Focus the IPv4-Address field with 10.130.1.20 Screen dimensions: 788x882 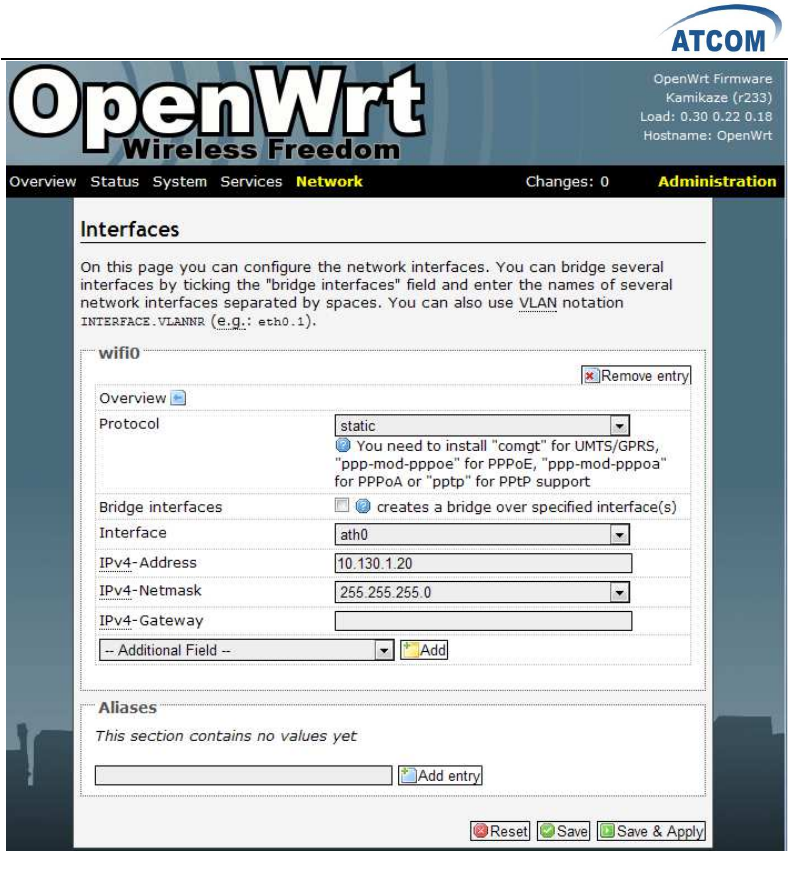tap(483, 564)
